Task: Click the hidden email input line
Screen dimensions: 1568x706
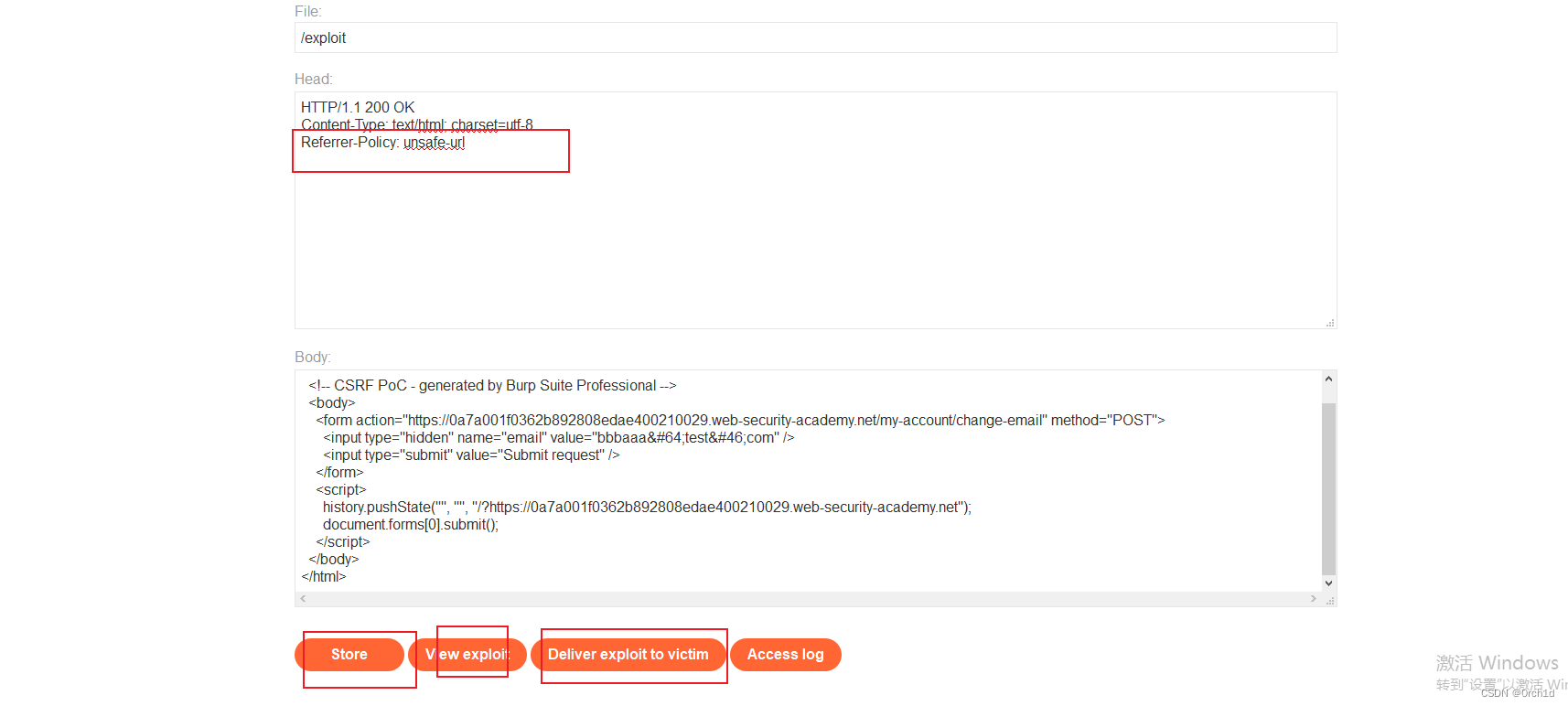Action: [x=559, y=438]
